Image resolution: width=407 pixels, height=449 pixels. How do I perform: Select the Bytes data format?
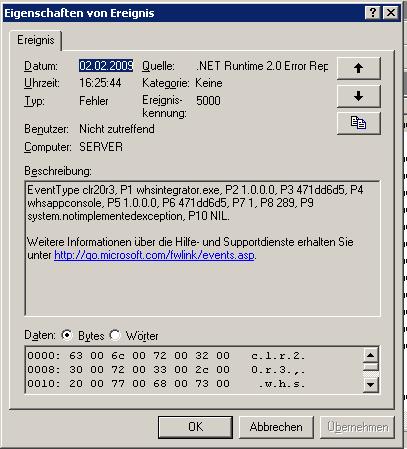(67, 335)
